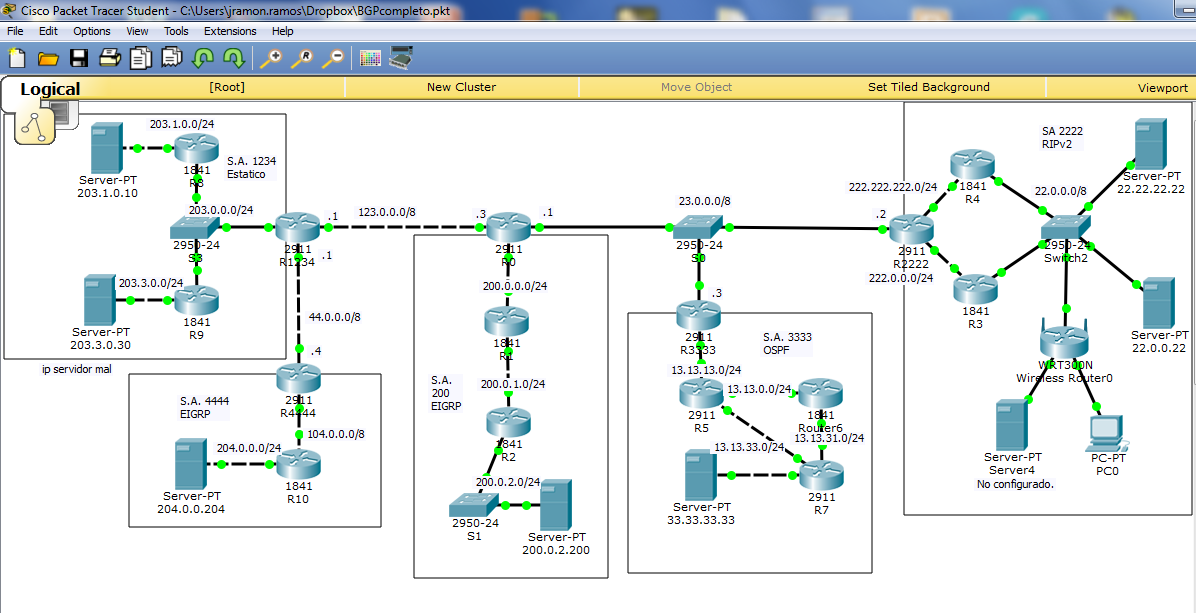Print the topology with the printer icon
The image size is (1196, 613).
110,58
